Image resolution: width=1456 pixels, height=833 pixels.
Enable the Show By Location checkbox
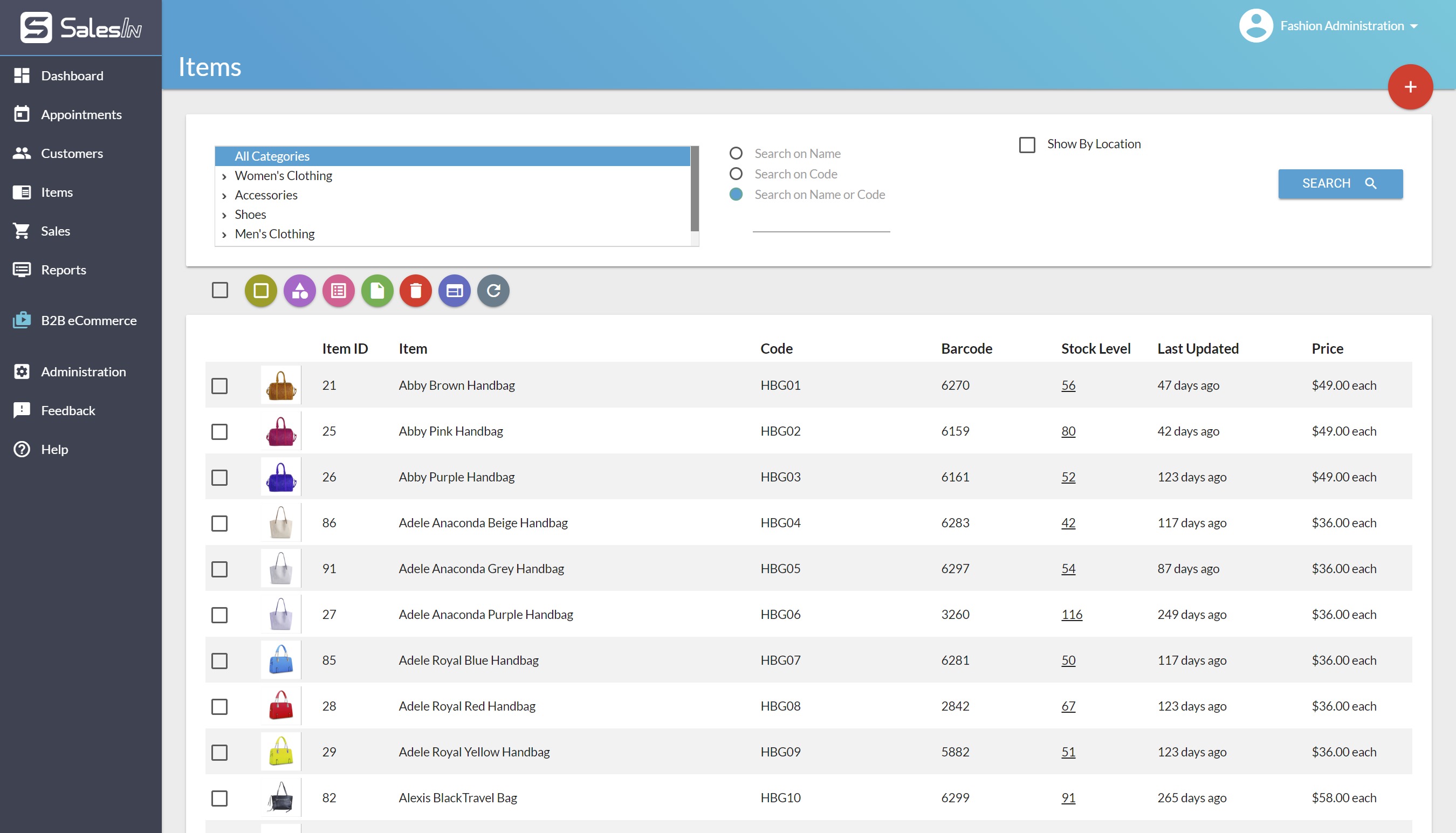(x=1027, y=144)
